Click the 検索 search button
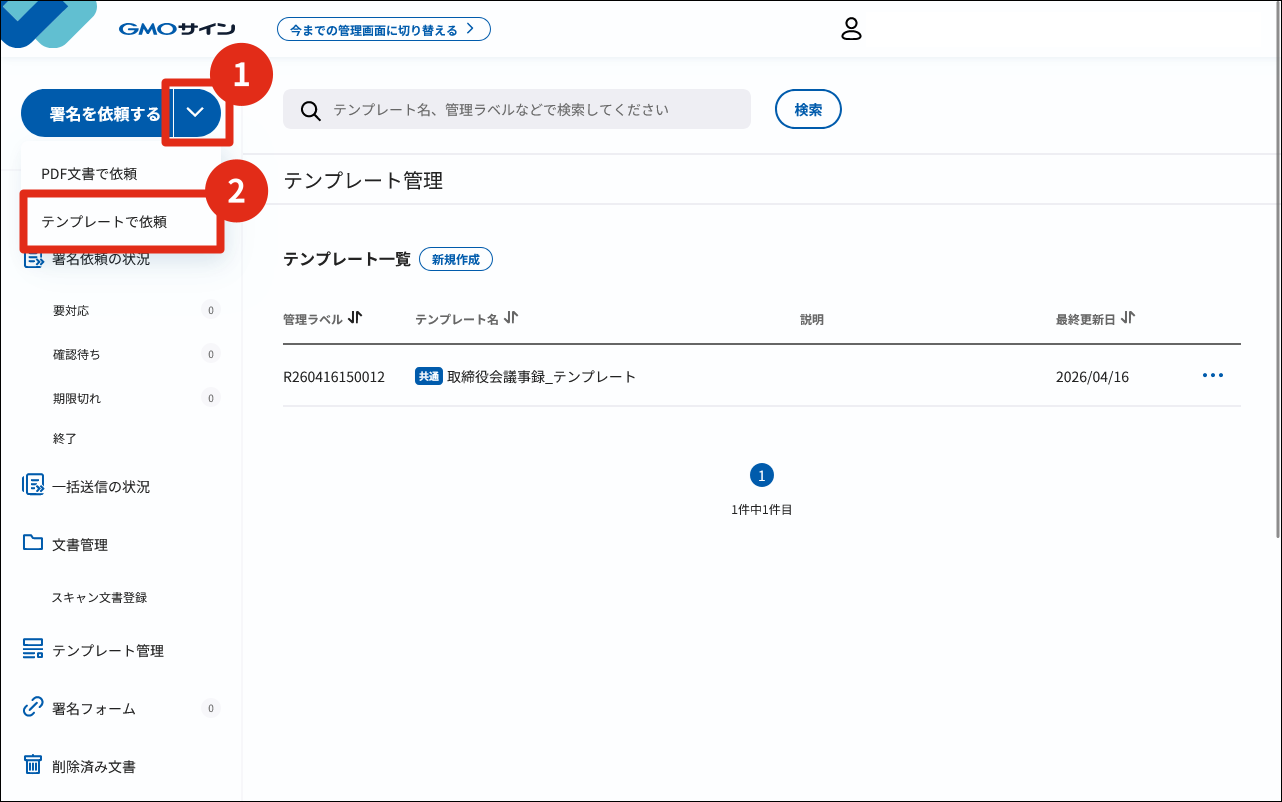 click(x=808, y=109)
